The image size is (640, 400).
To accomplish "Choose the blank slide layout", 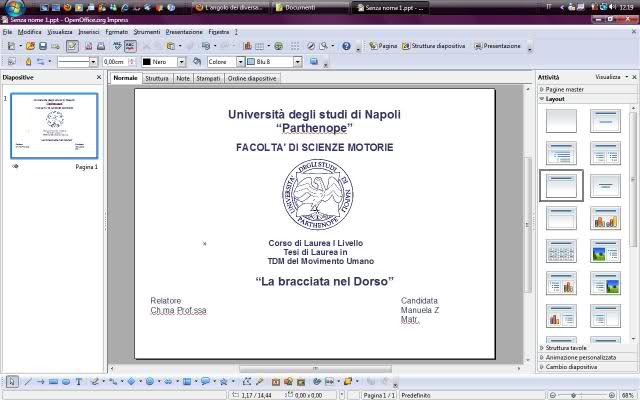I will (x=561, y=121).
